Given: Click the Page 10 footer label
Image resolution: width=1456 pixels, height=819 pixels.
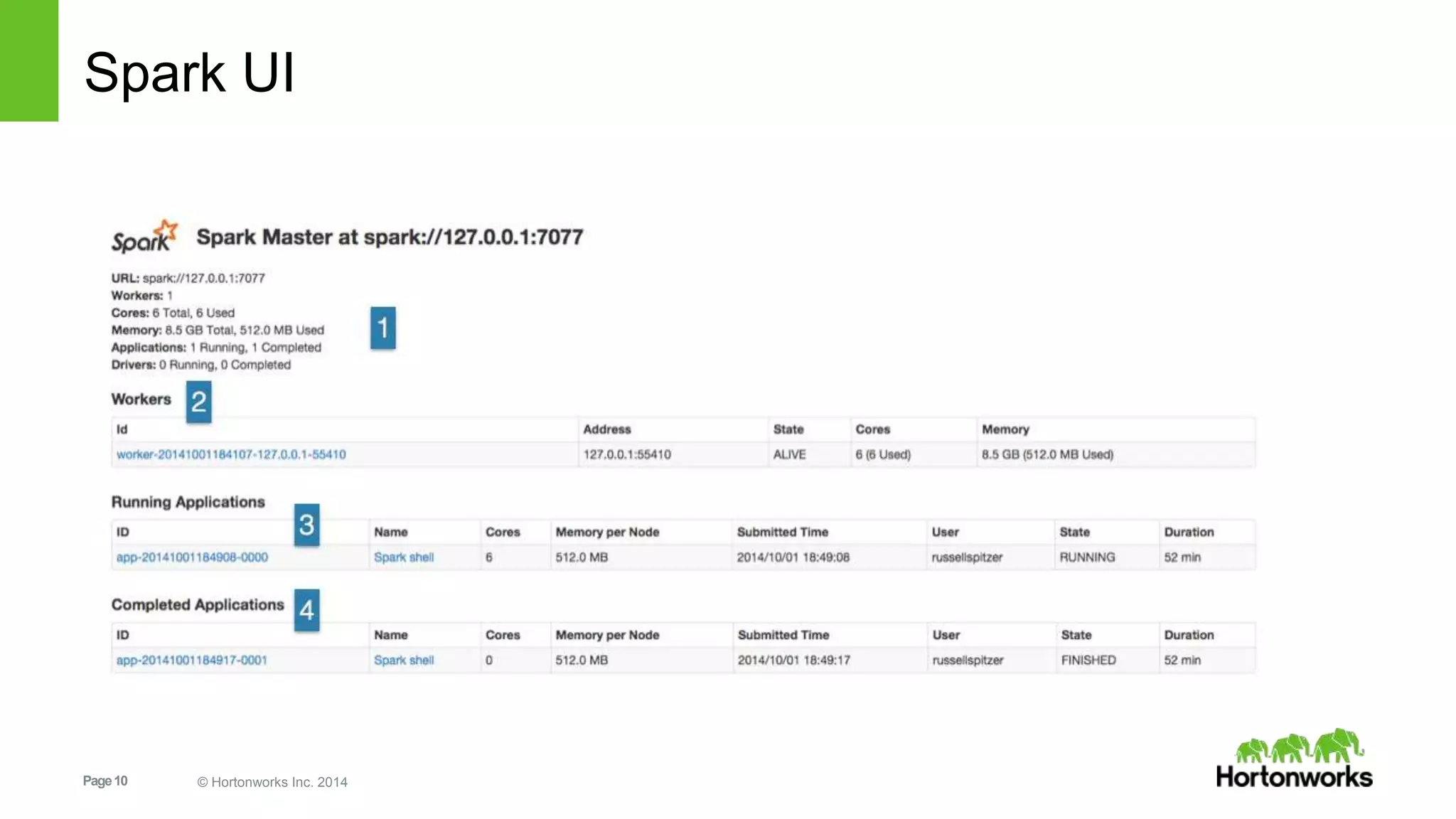Looking at the screenshot, I should click(x=105, y=781).
